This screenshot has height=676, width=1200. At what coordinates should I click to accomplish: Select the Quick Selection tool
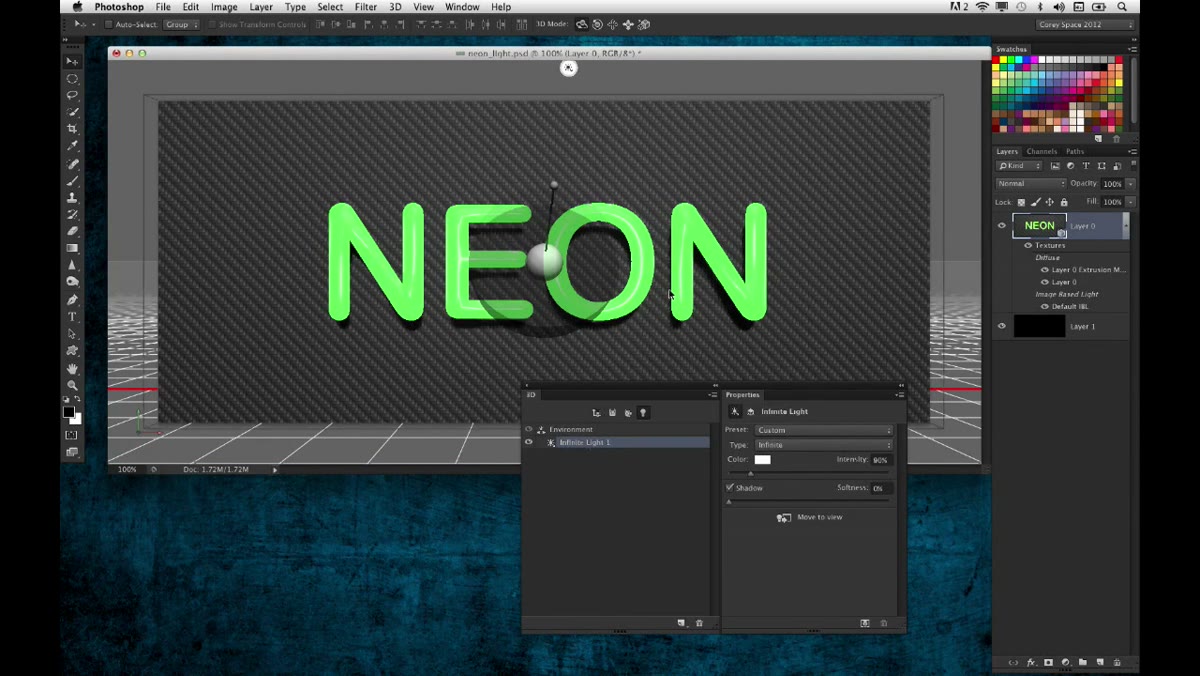coord(72,112)
